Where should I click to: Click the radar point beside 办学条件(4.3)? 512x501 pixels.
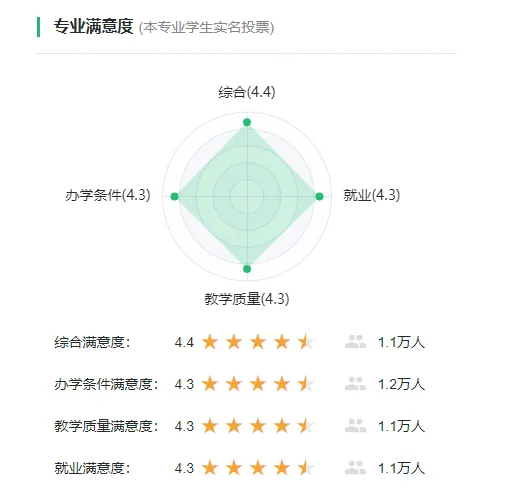coord(174,196)
